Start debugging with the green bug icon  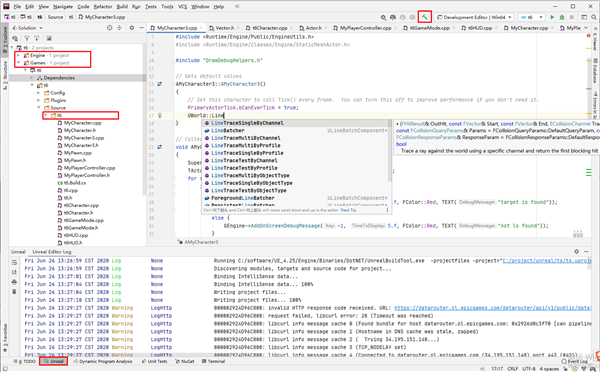point(562,17)
